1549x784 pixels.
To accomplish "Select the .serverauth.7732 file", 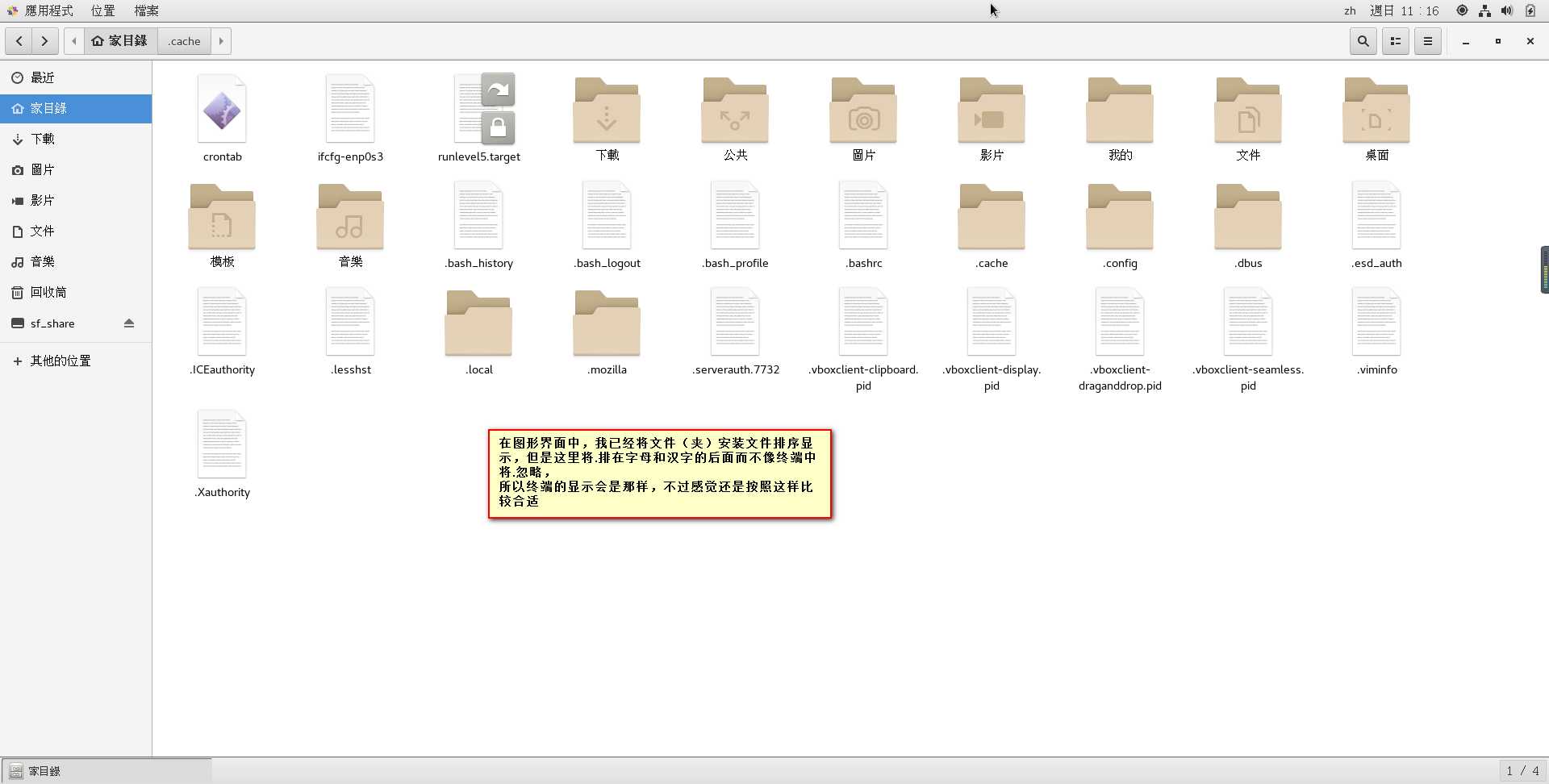I will coord(735,323).
